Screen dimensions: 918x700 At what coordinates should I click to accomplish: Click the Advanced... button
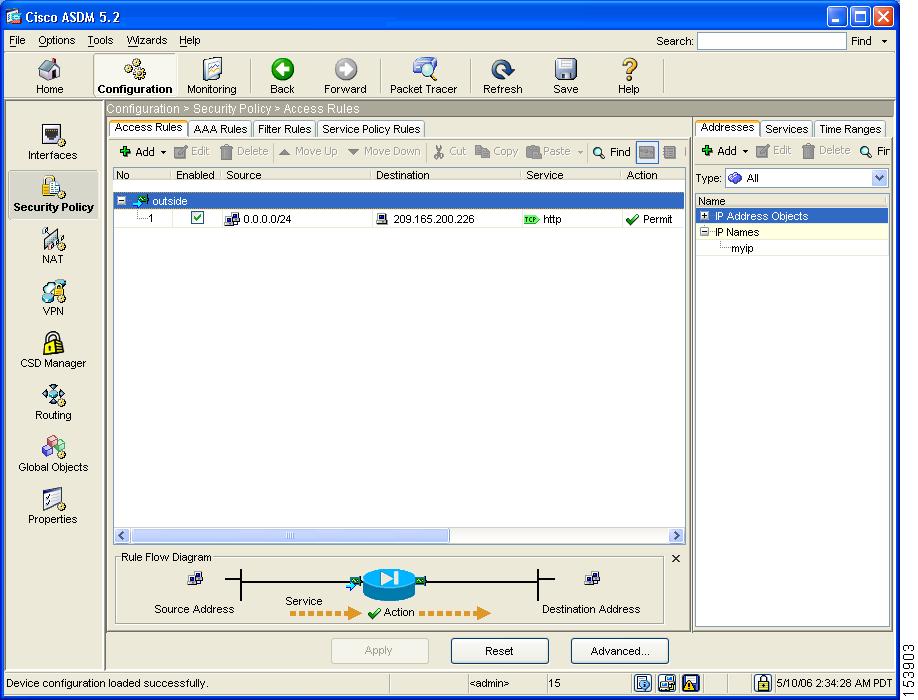pos(619,650)
